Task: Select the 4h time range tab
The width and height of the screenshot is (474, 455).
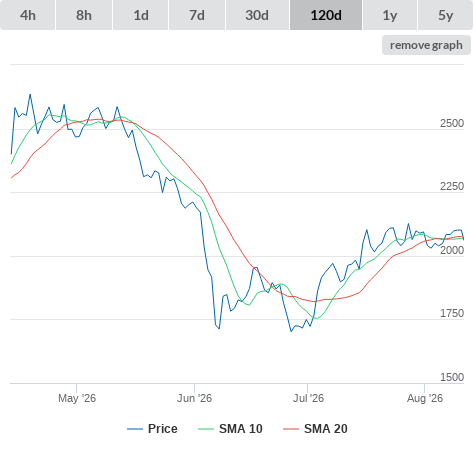Action: 28,15
